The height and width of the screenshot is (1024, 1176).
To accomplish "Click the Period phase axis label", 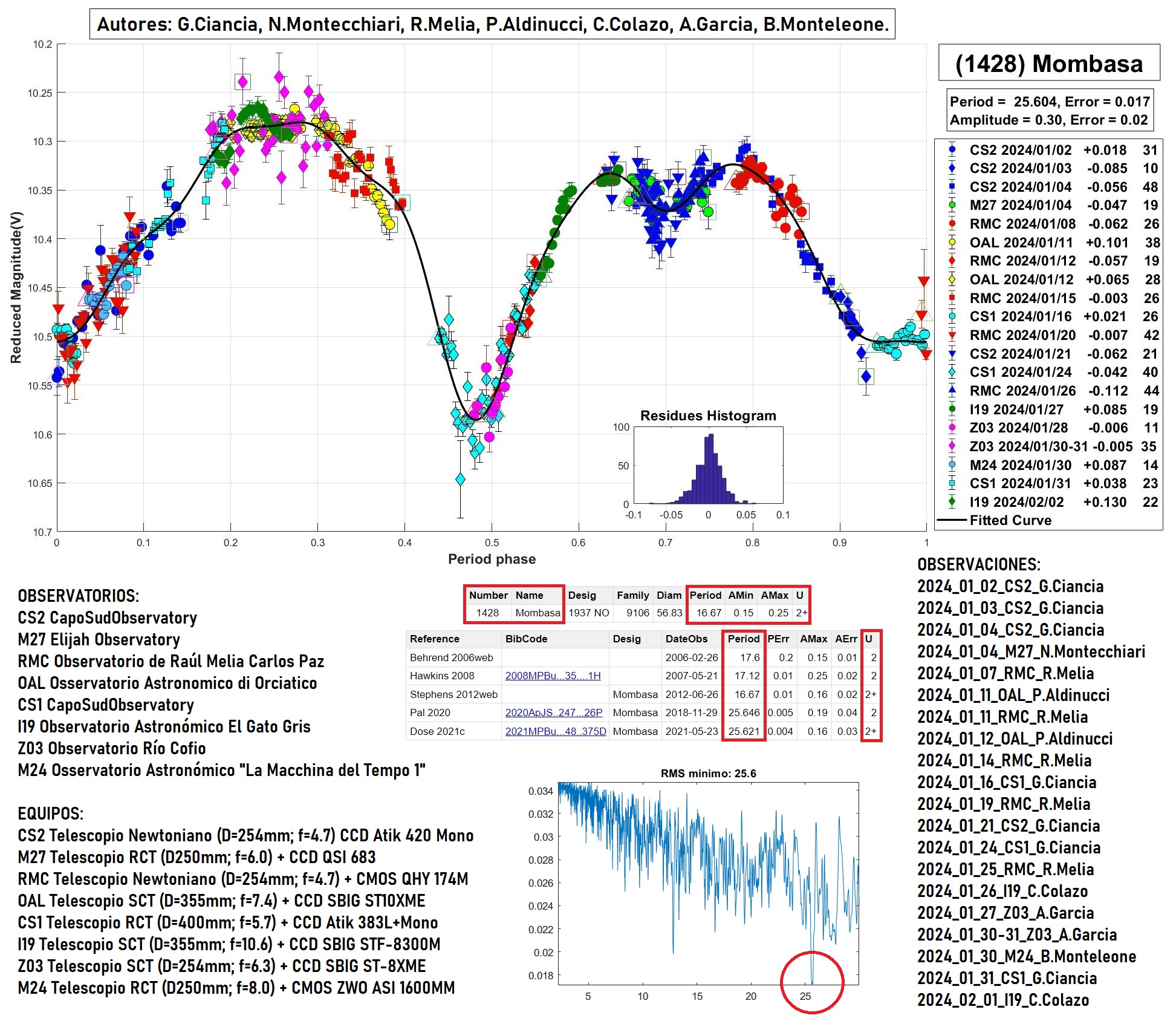I will tap(492, 559).
